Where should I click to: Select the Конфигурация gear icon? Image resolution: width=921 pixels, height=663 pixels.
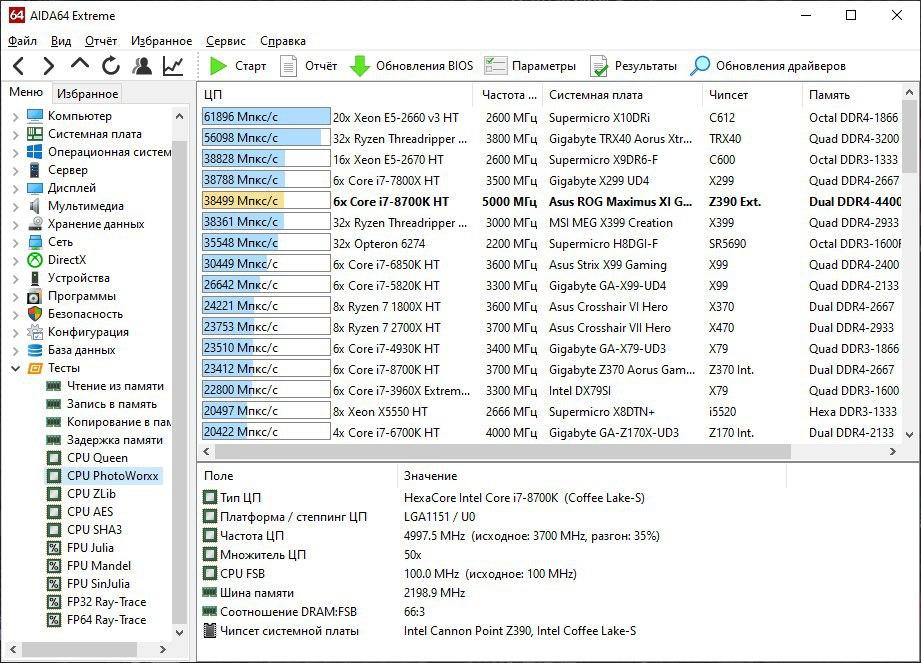click(x=35, y=332)
